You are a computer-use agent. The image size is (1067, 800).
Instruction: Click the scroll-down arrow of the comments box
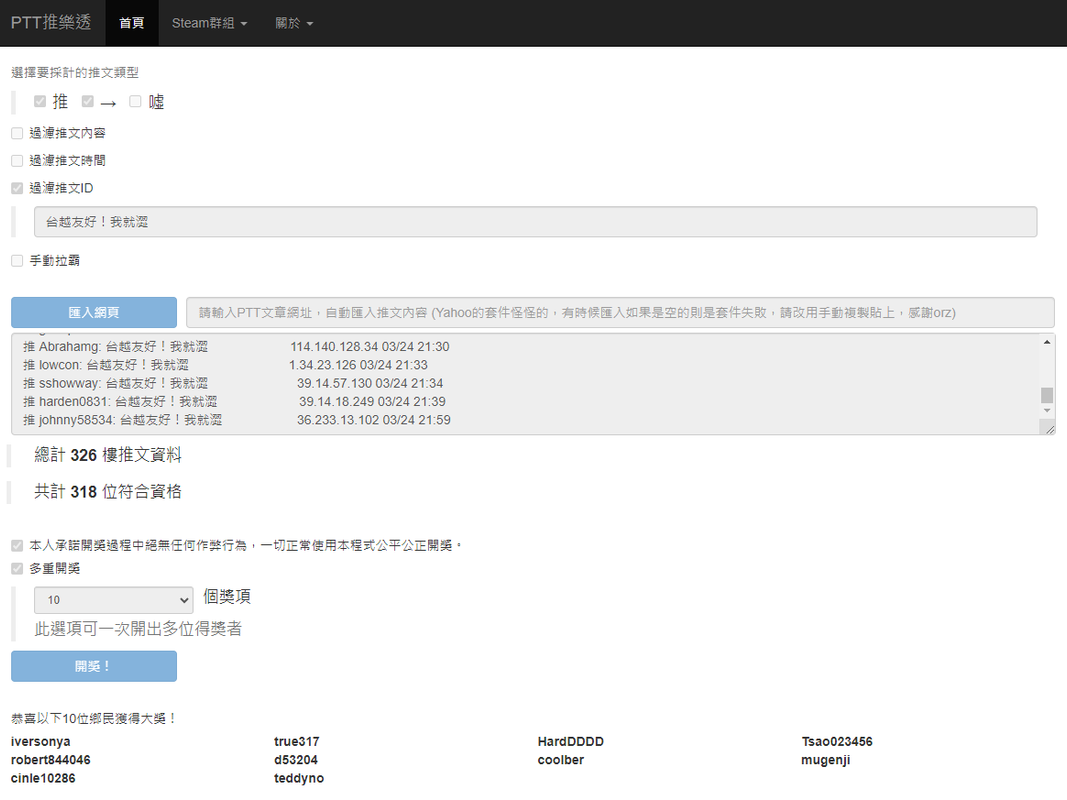tap(1047, 411)
